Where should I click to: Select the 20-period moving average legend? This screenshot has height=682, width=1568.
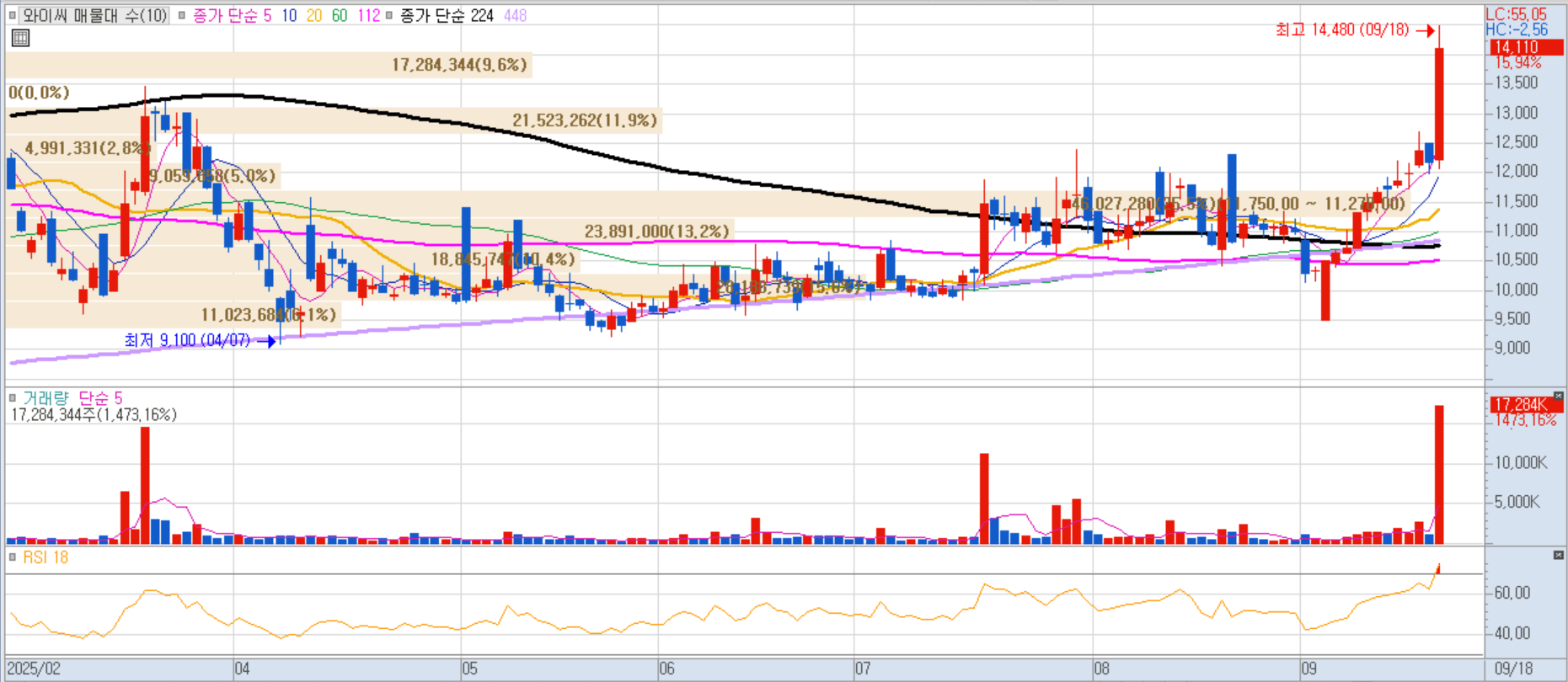[314, 15]
